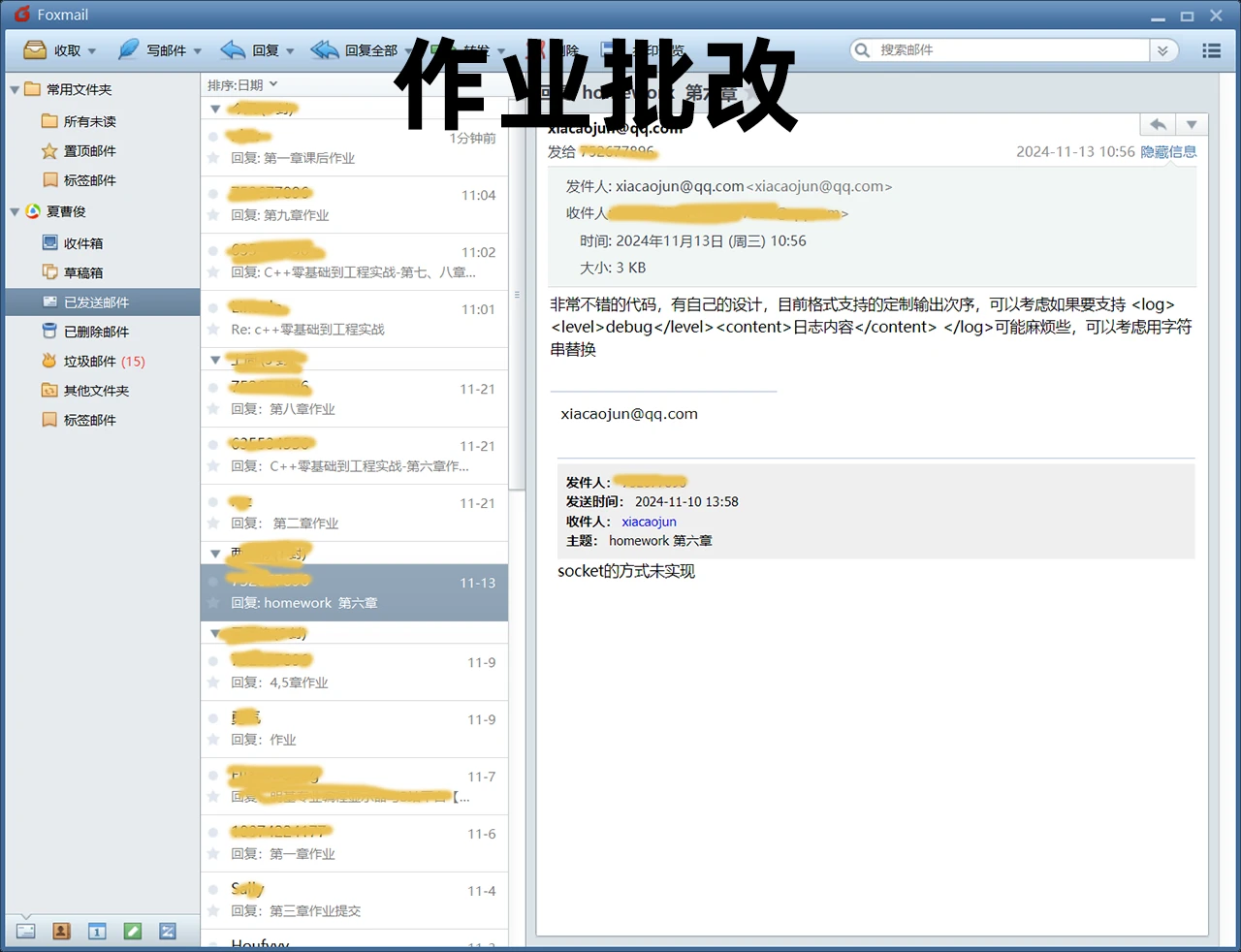
Task: Open the 已发送邮件 folder
Action: 103,301
